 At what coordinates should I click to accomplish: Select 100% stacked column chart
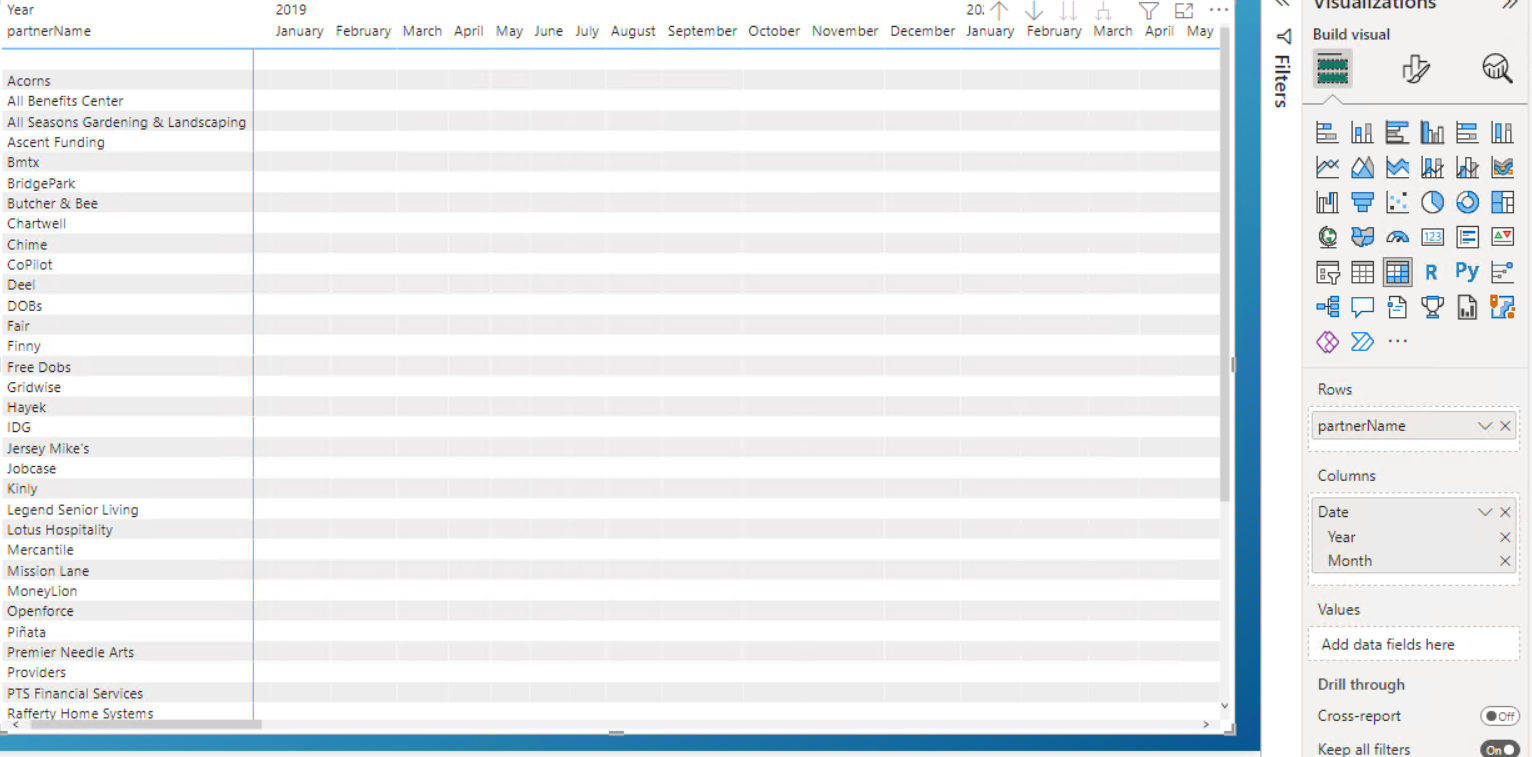tap(1502, 132)
